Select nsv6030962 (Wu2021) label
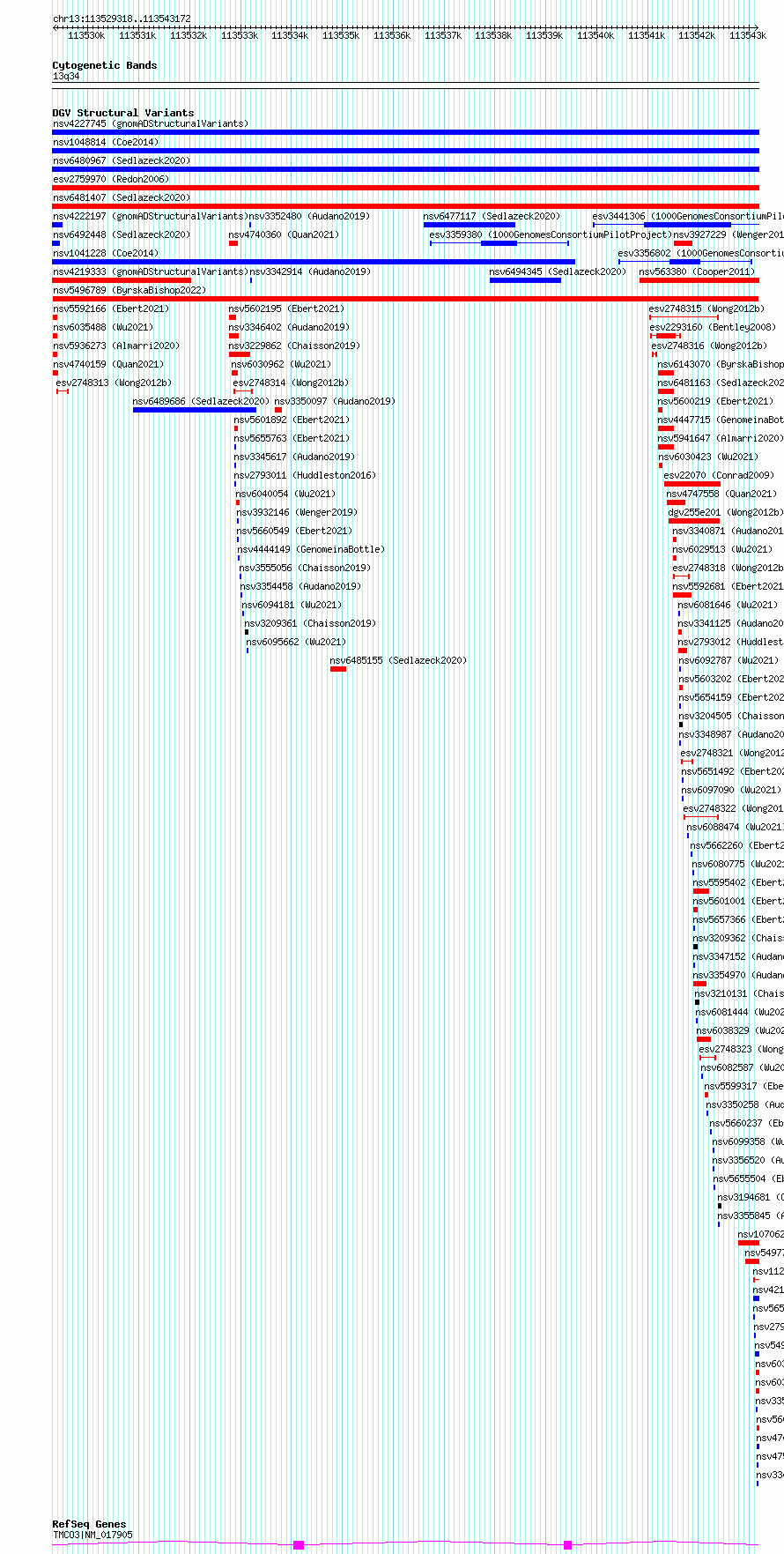The image size is (784, 1554). [x=282, y=364]
